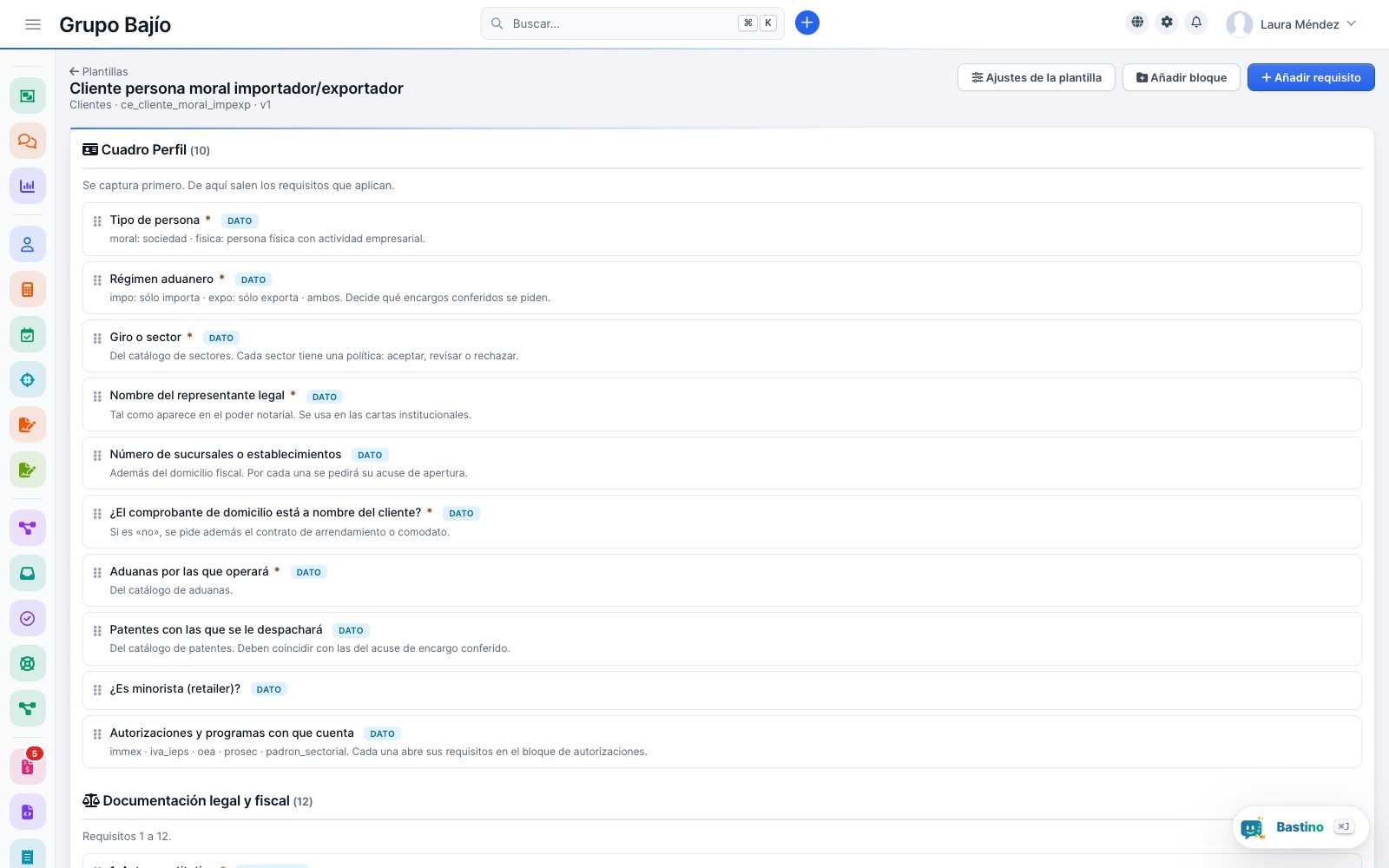Focus the Buscar search field
This screenshot has height=868, width=1389.
(x=632, y=23)
